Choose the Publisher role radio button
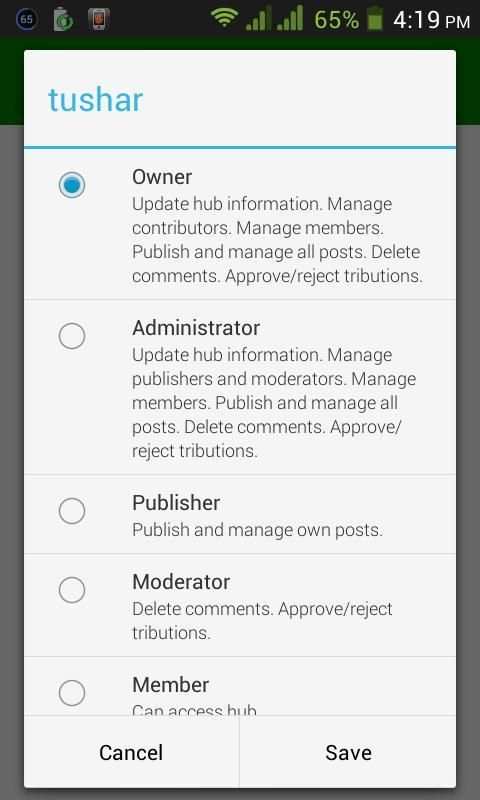This screenshot has height=800, width=480. click(x=71, y=511)
